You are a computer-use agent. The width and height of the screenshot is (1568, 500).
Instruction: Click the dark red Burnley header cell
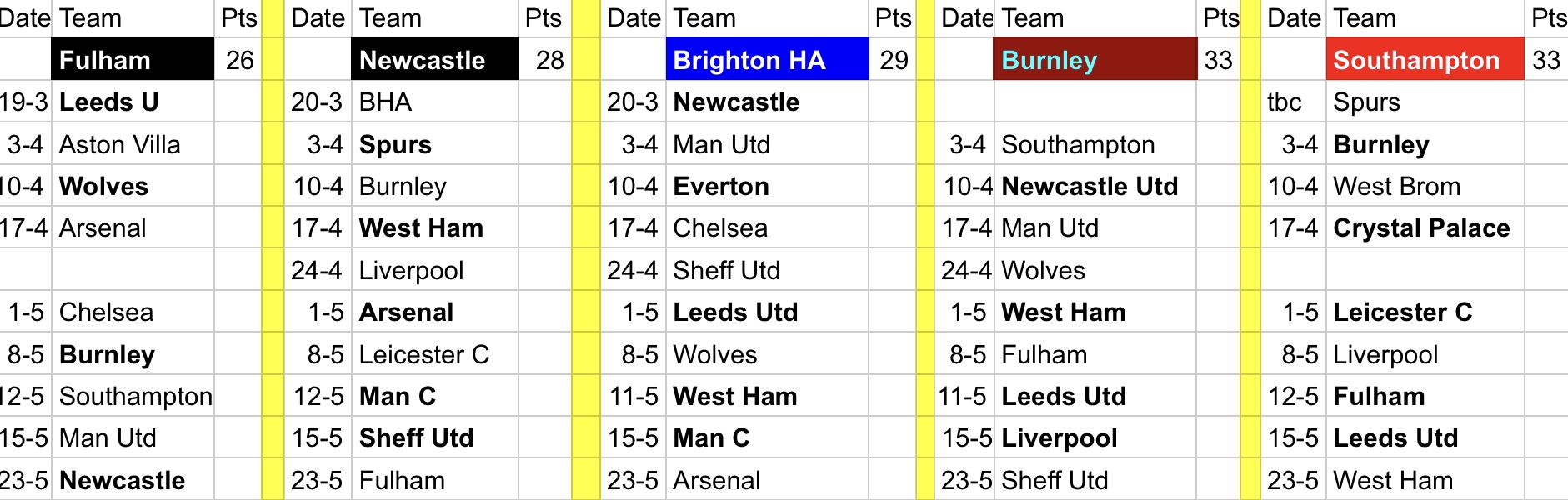click(x=1095, y=60)
